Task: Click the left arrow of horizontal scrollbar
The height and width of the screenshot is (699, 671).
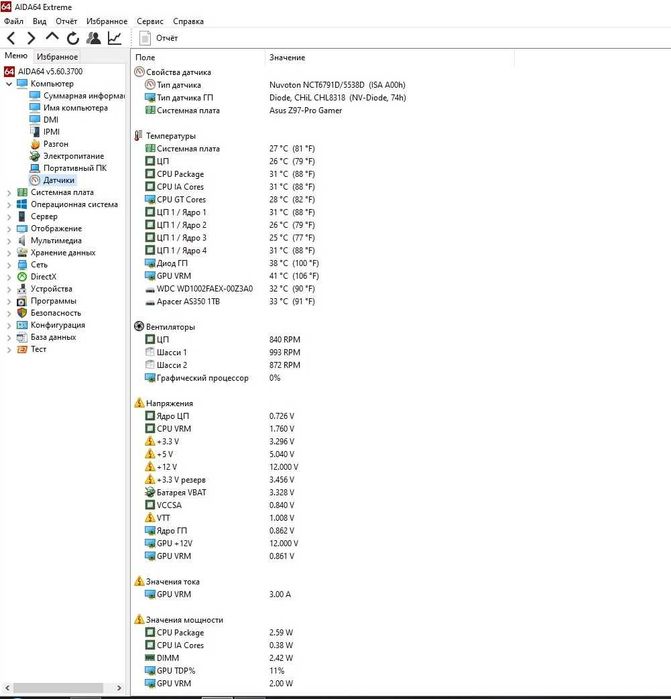Action: 7,687
